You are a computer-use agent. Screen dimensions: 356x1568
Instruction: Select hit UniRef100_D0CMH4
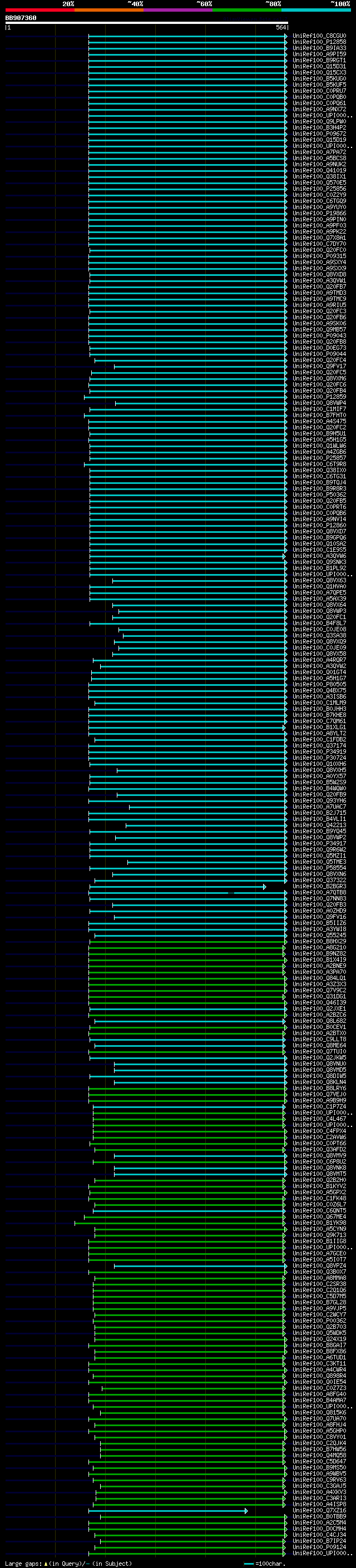pos(319,1529)
